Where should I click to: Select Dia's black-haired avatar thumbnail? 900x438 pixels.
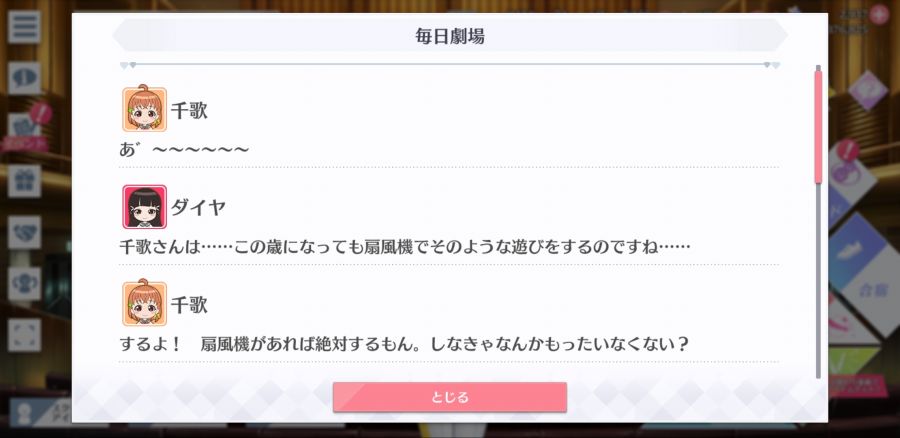click(x=145, y=207)
